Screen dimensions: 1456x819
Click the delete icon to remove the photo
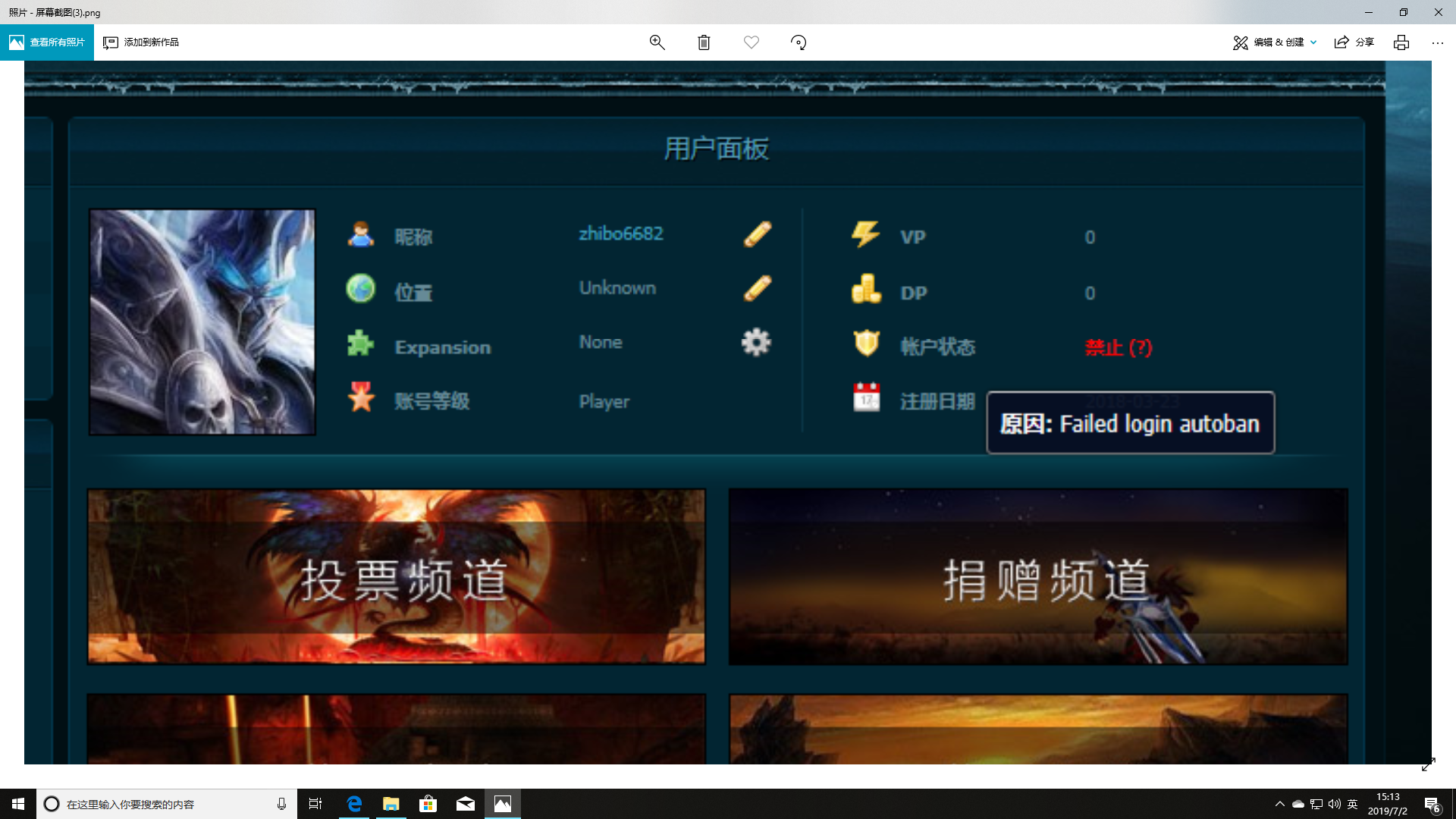[x=704, y=42]
